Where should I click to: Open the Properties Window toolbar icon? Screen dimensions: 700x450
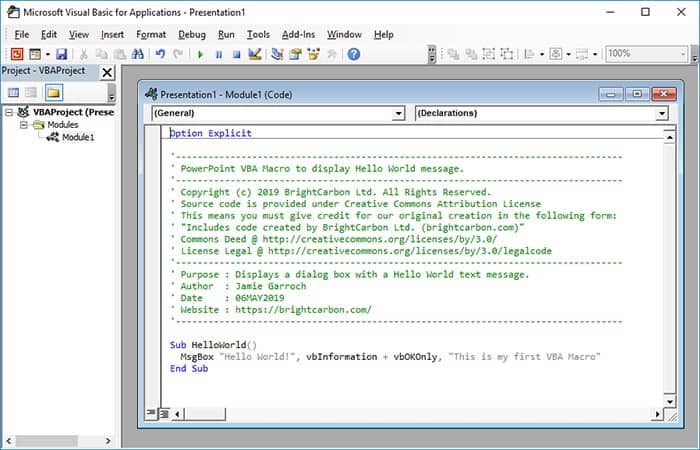coord(295,54)
